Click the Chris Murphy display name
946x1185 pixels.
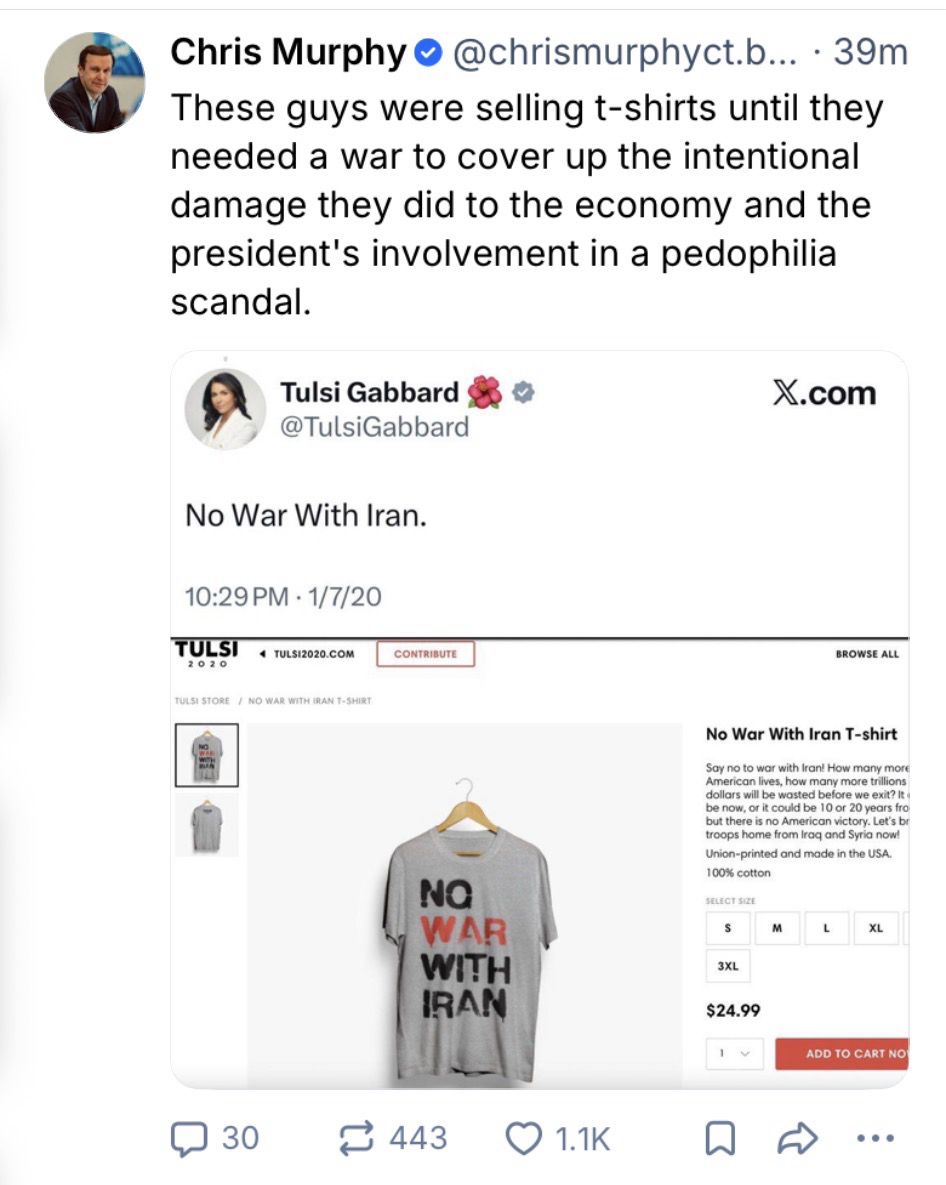[x=287, y=53]
